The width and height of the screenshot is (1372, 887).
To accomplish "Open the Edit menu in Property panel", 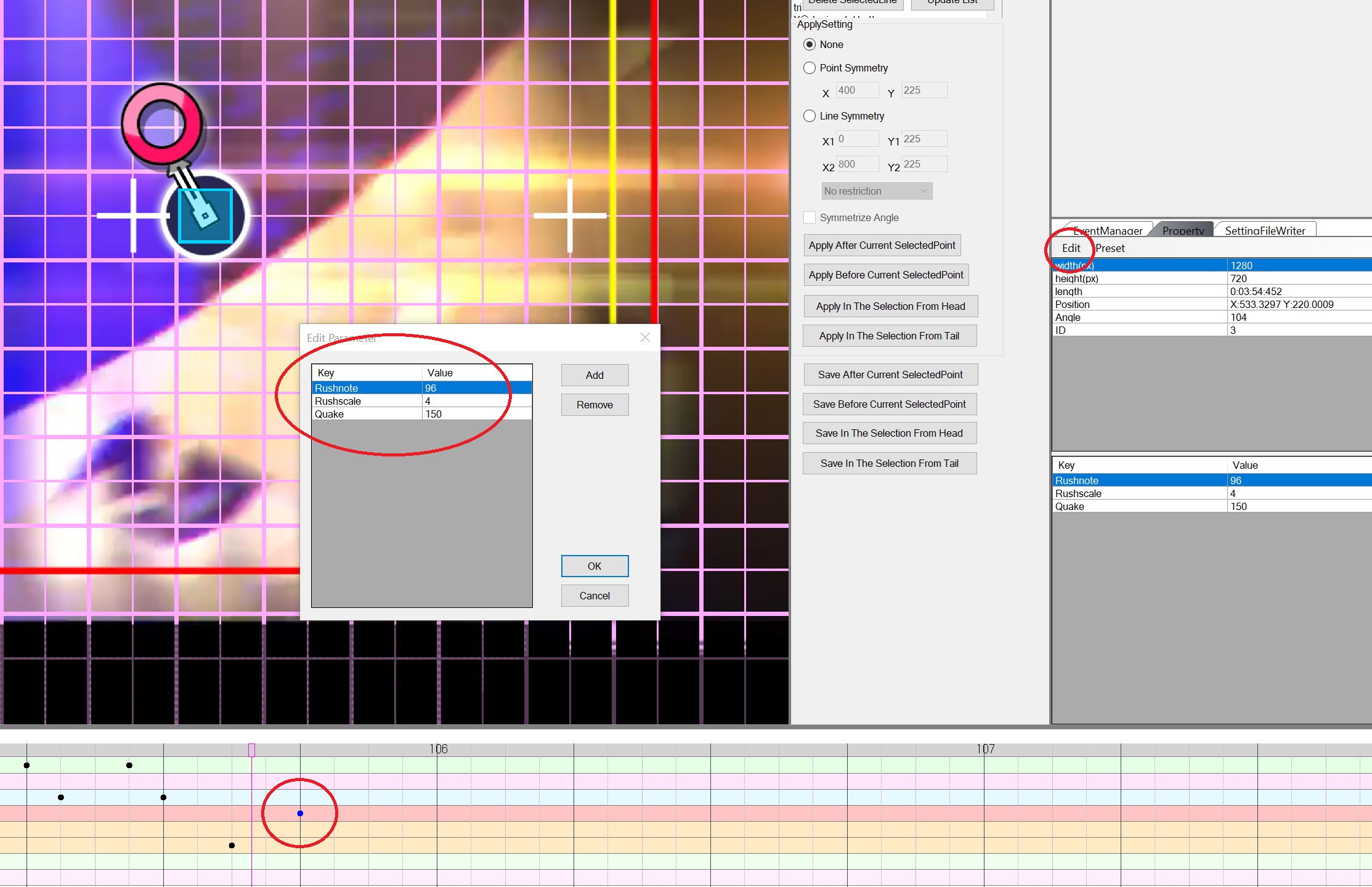I will [1071, 248].
